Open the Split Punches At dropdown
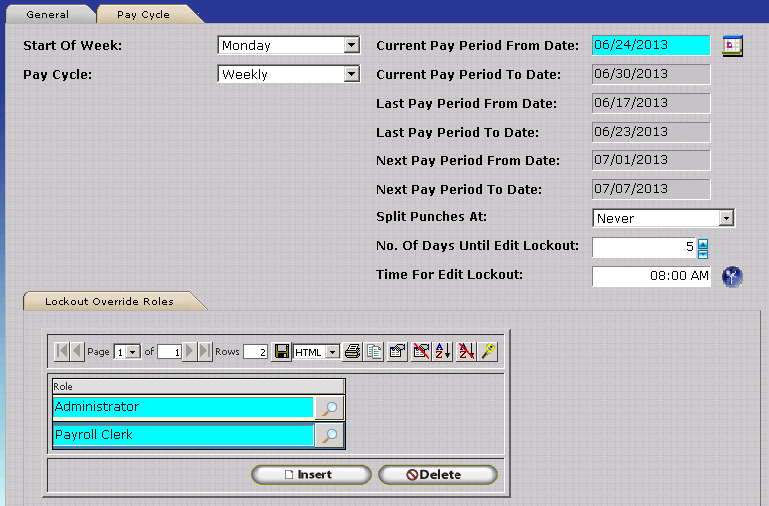769x506 pixels. (x=727, y=218)
